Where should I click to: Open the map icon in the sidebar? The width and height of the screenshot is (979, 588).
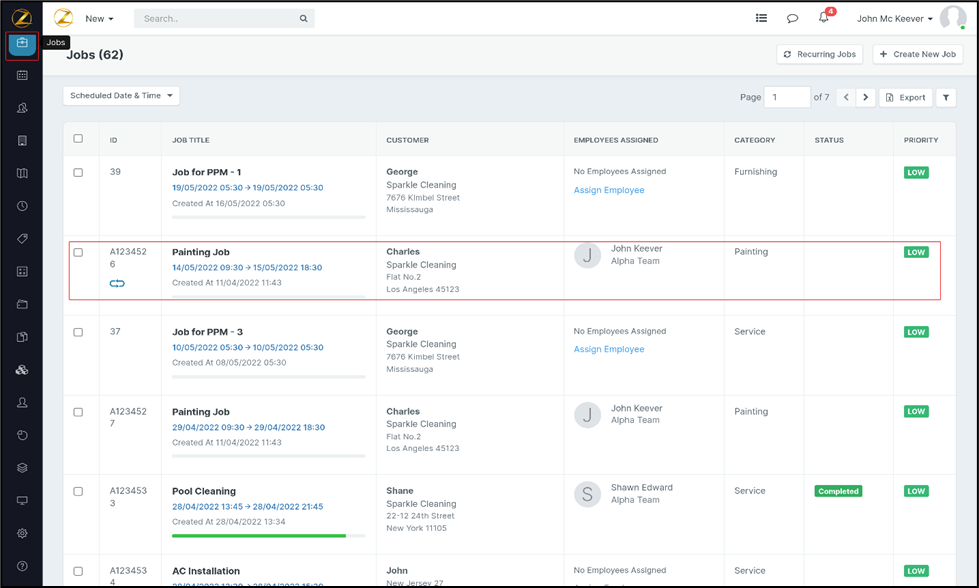coord(22,173)
